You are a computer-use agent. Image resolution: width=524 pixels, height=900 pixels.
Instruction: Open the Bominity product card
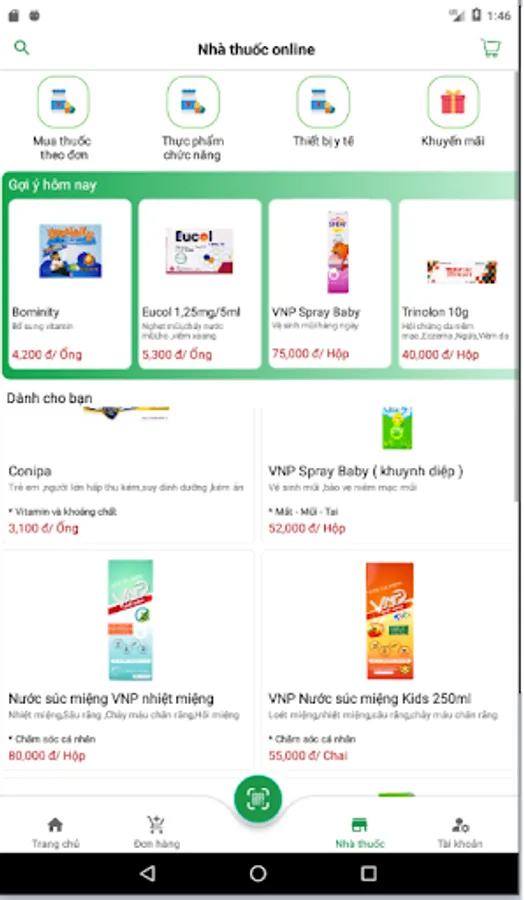(x=70, y=284)
